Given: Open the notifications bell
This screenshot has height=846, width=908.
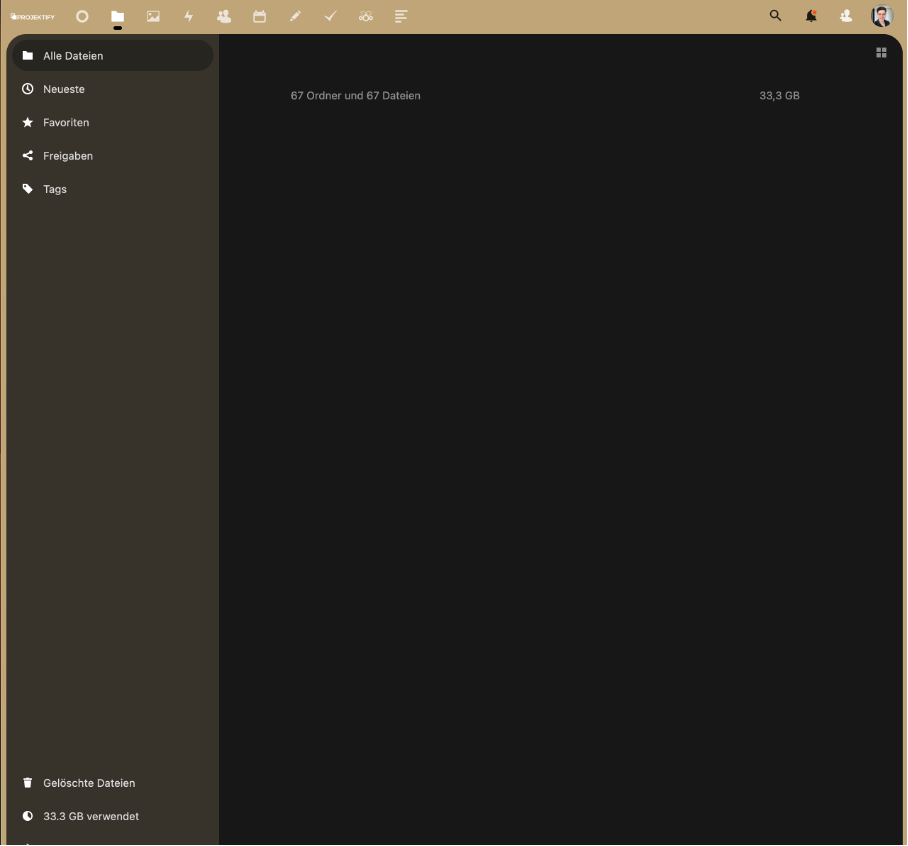Looking at the screenshot, I should click(x=811, y=16).
